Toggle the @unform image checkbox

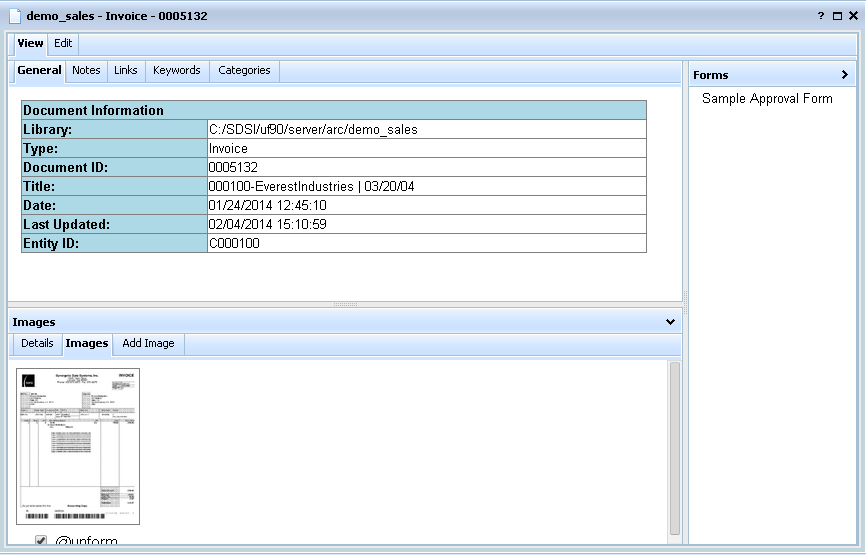41,541
